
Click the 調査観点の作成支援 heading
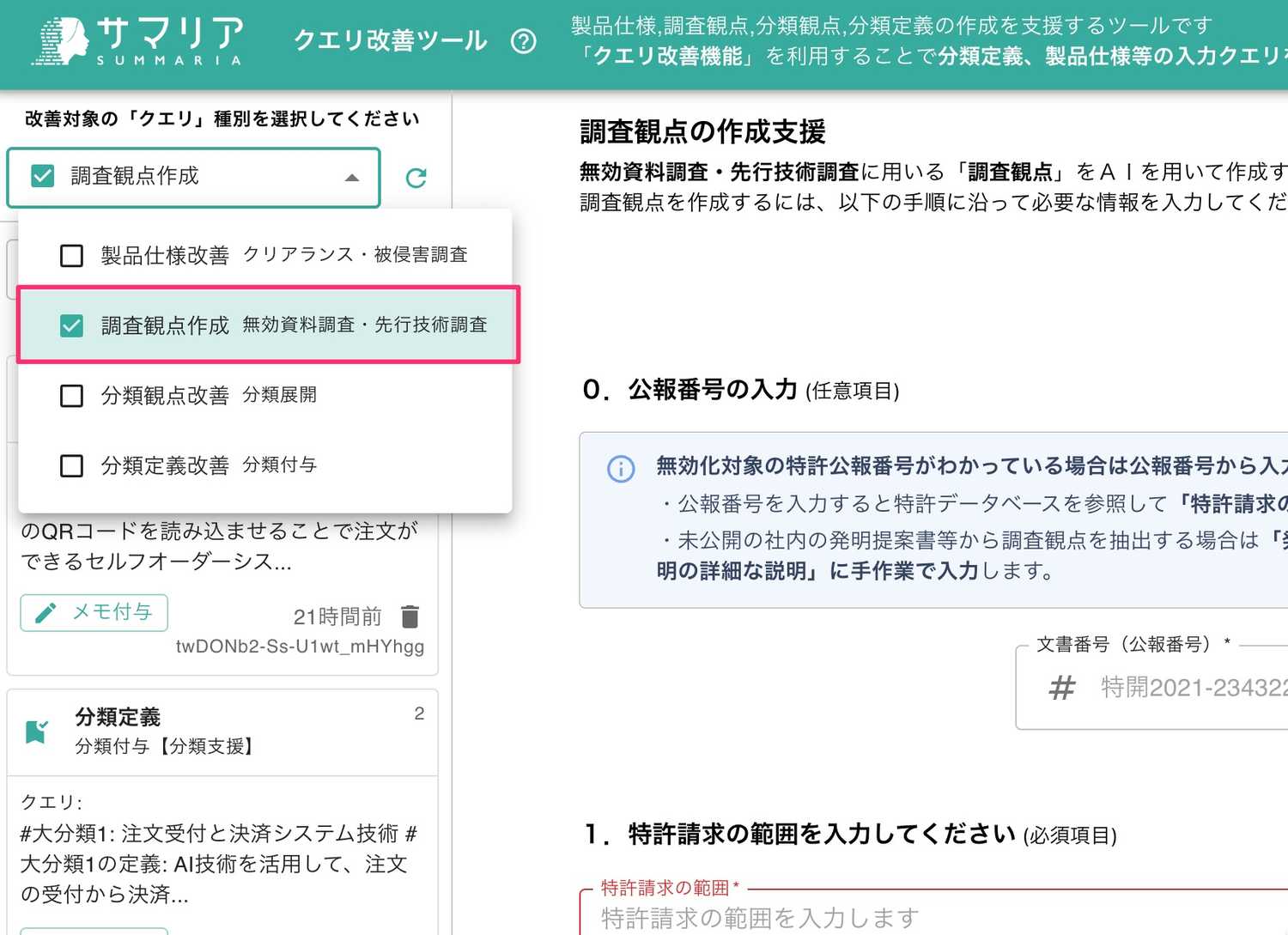coord(702,132)
